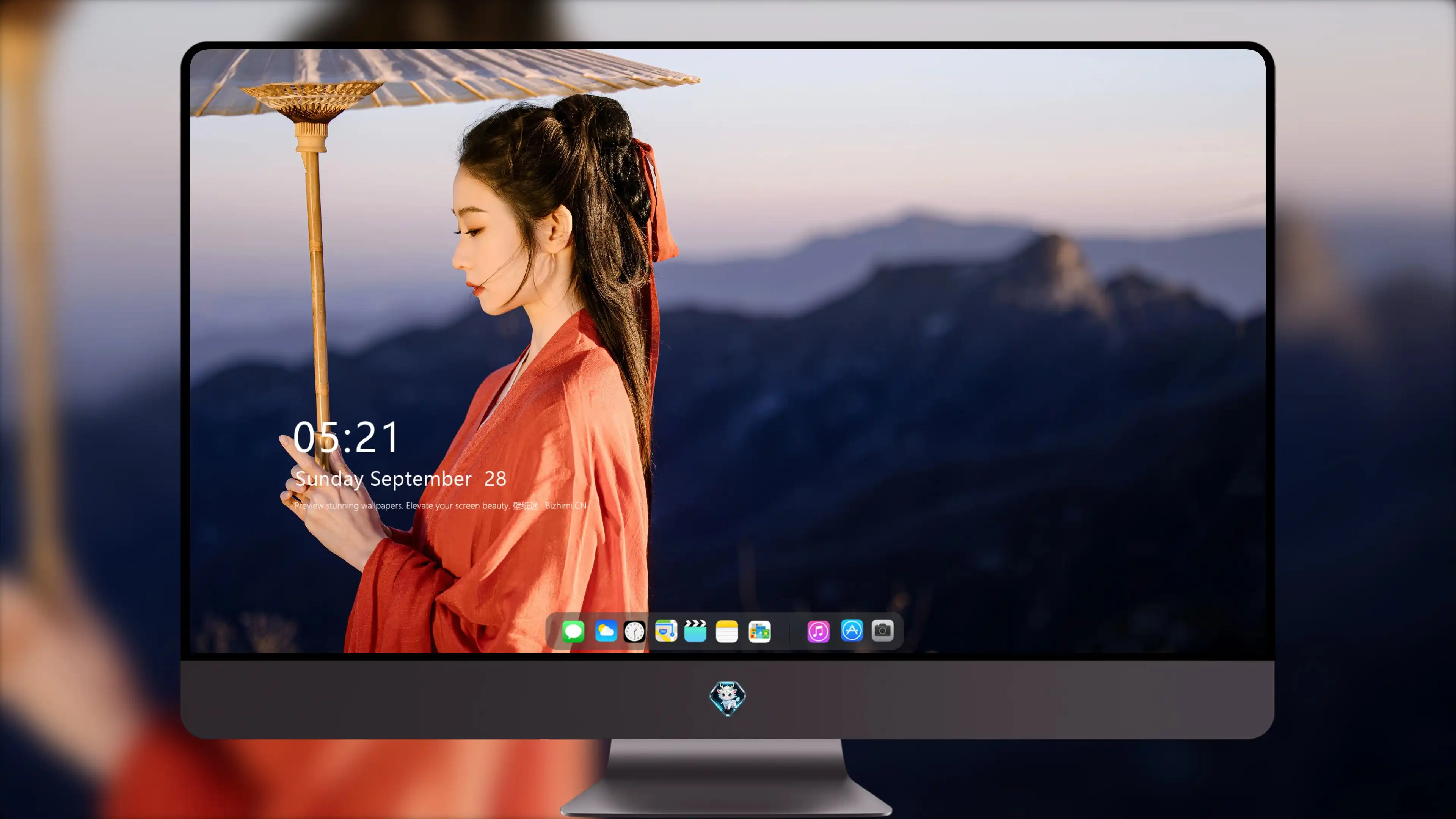Open the App Store in the dock
The height and width of the screenshot is (819, 1456).
[852, 630]
